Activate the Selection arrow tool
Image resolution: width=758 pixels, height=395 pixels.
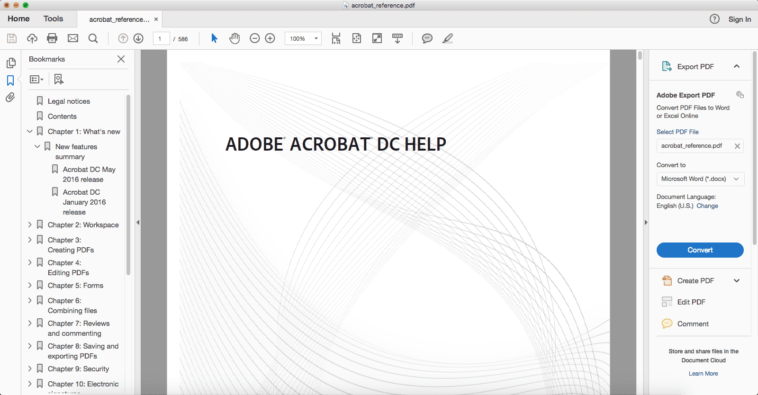[214, 38]
